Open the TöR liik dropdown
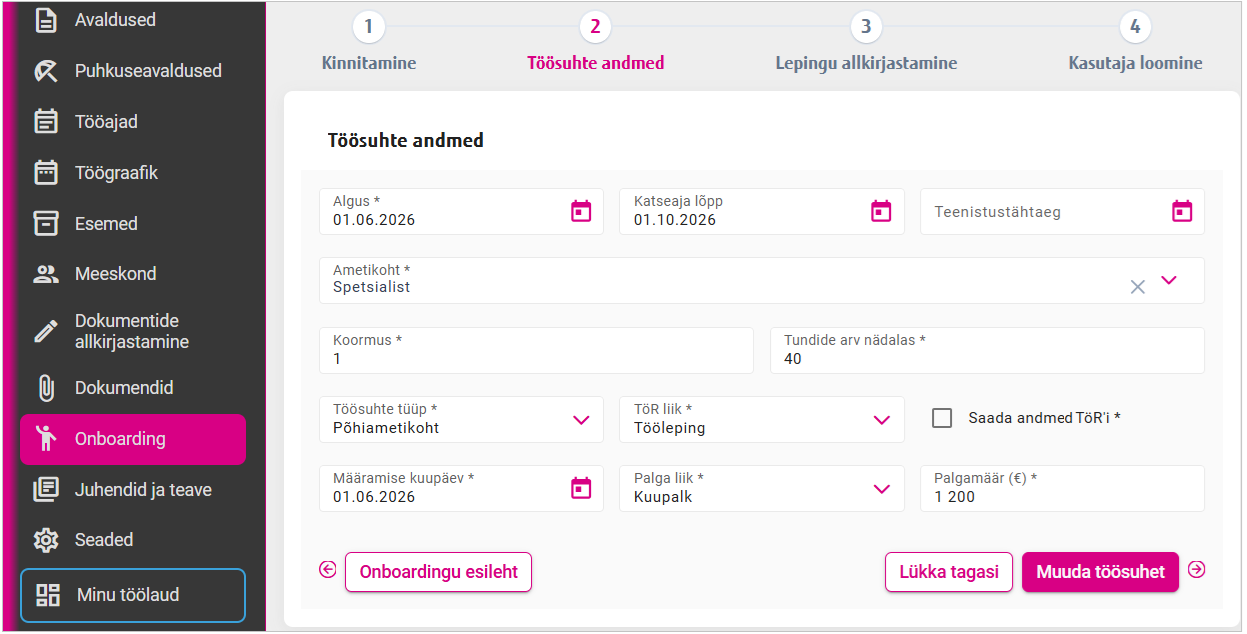The image size is (1247, 634). [x=881, y=420]
